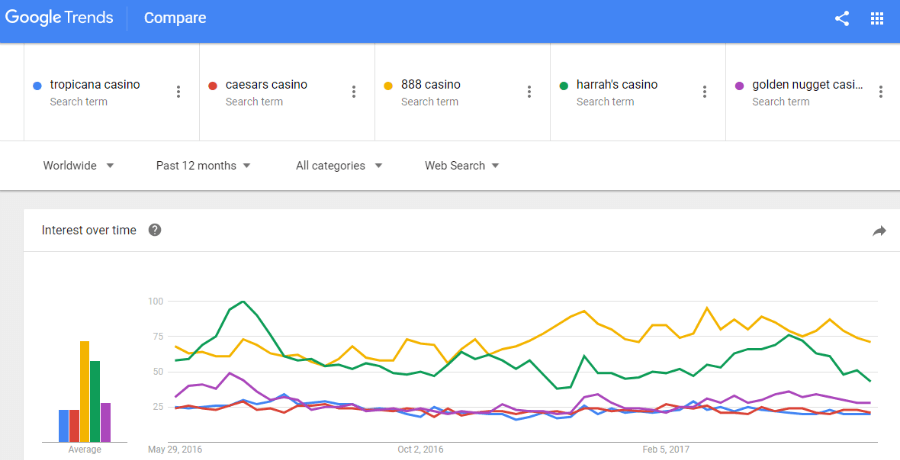Open the Past 12 months dropdown
The image size is (900, 460).
coord(203,165)
